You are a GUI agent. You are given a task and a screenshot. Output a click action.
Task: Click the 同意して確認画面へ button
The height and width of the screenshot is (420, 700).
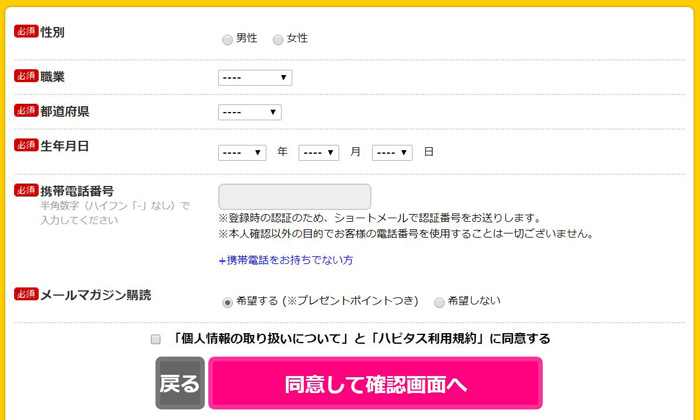375,383
